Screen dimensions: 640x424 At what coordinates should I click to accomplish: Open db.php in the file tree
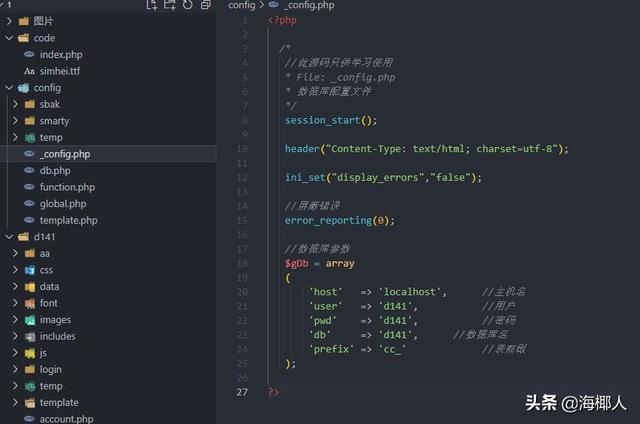tap(54, 171)
